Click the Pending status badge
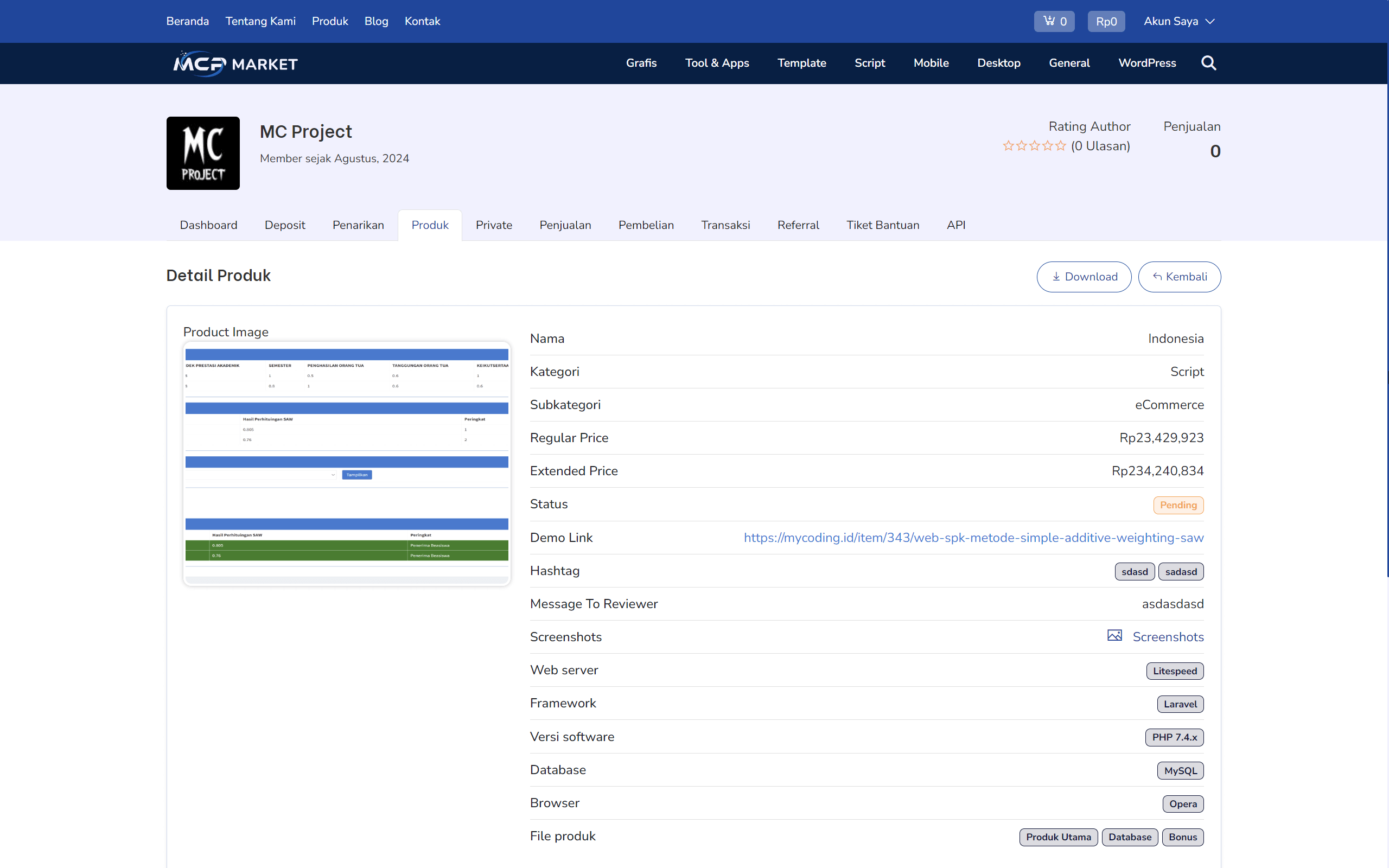Image resolution: width=1389 pixels, height=868 pixels. 1178,505
